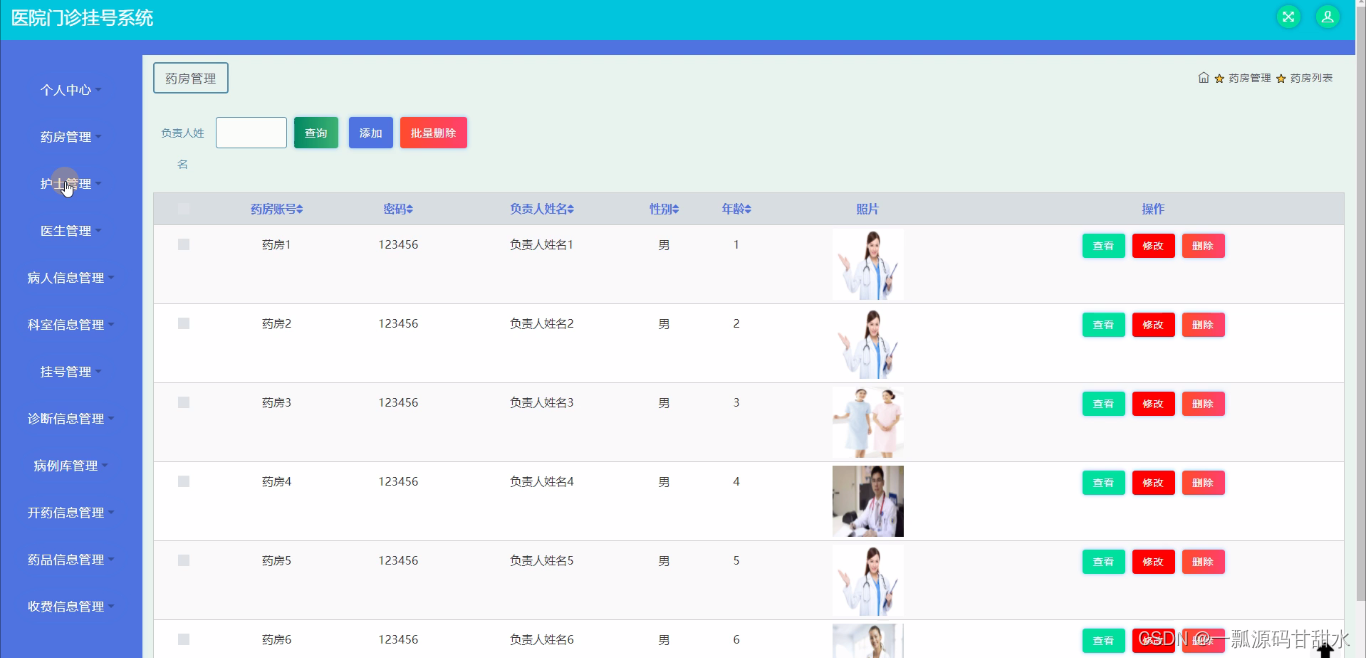Check the row checkbox for 药房5
1366x658 pixels.
pyautogui.click(x=184, y=560)
